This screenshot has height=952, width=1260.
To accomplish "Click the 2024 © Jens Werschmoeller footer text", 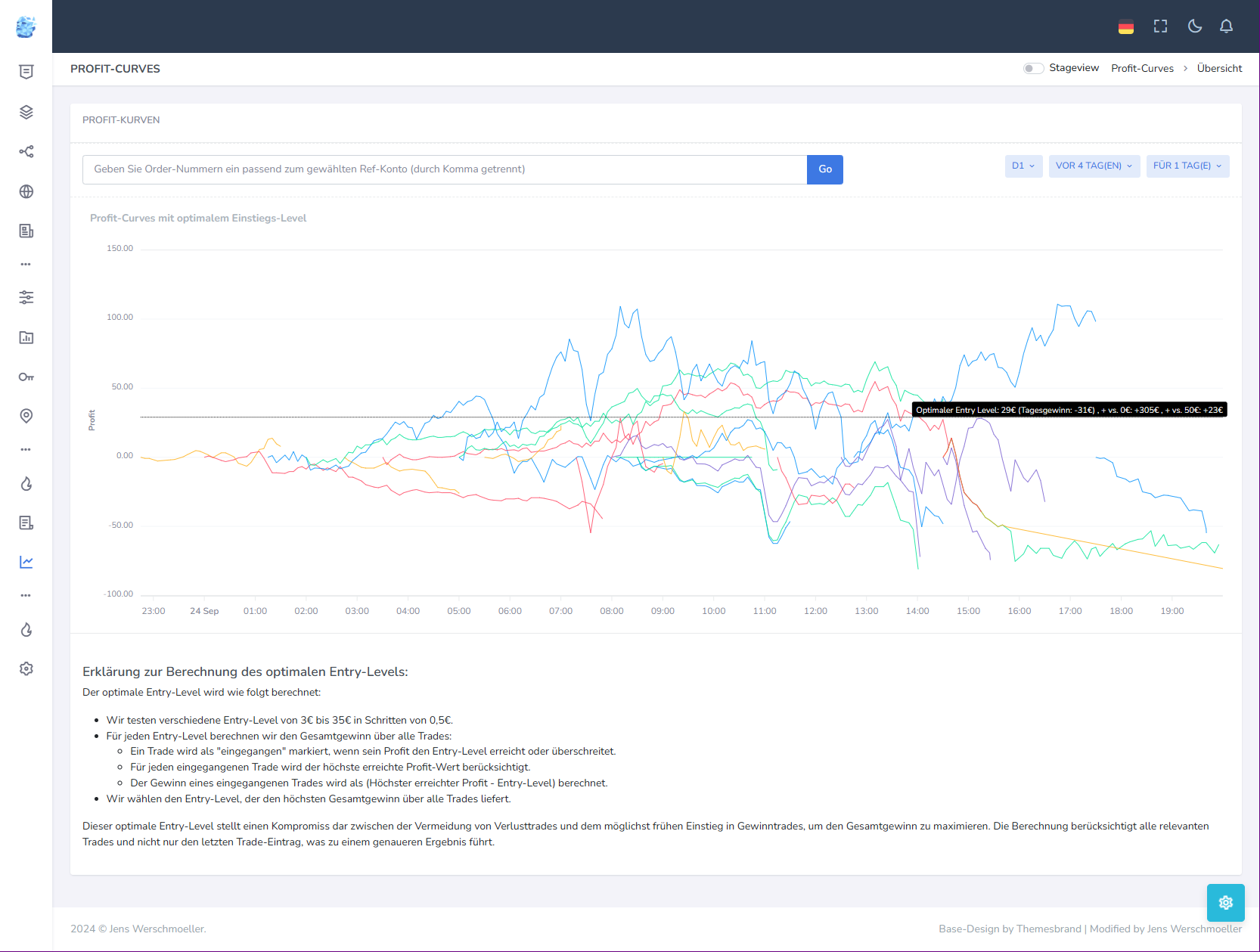I will [138, 929].
